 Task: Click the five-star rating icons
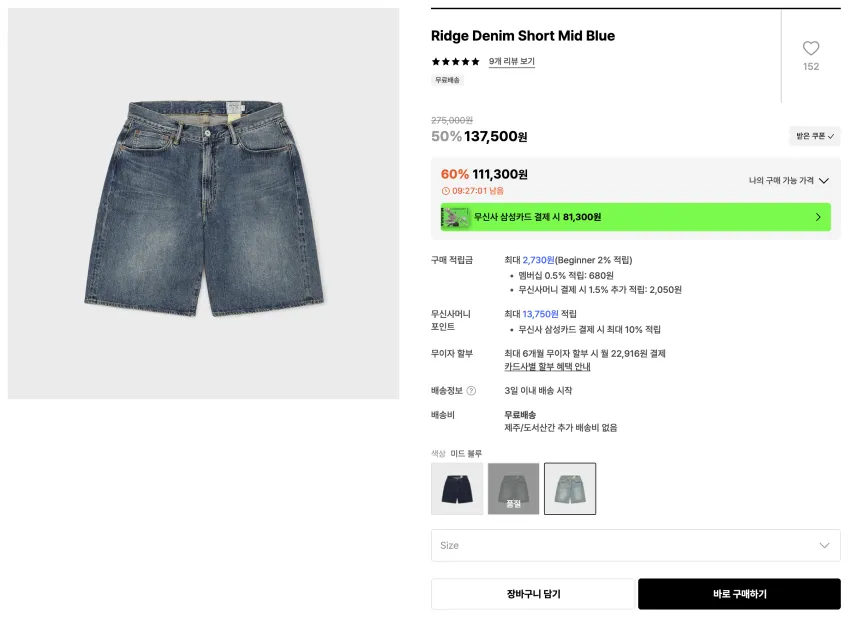(455, 62)
